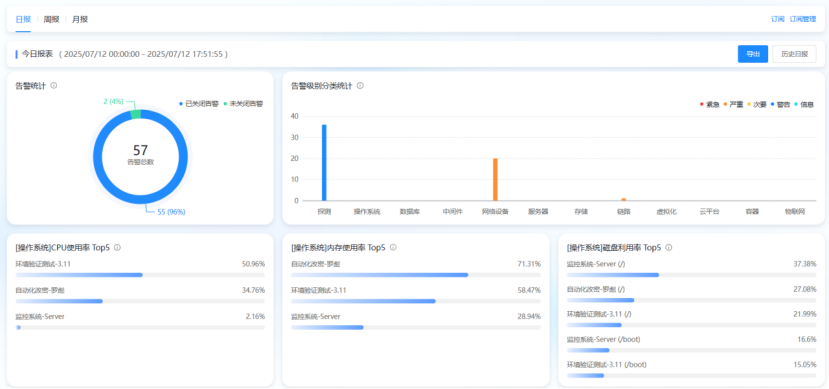
Task: Switch to the 周报 tab
Action: tap(51, 20)
